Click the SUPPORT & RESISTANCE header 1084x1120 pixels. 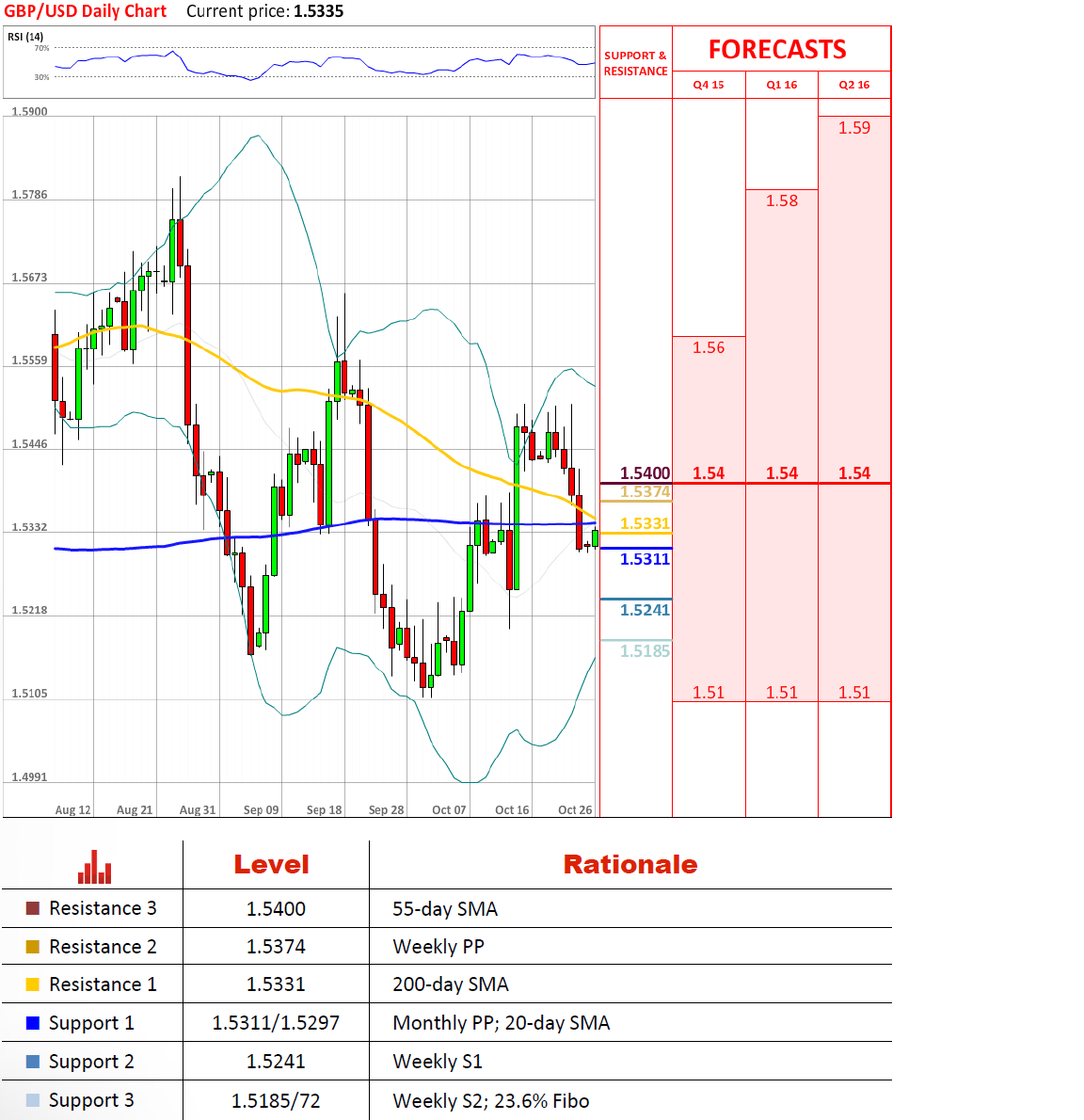[635, 63]
